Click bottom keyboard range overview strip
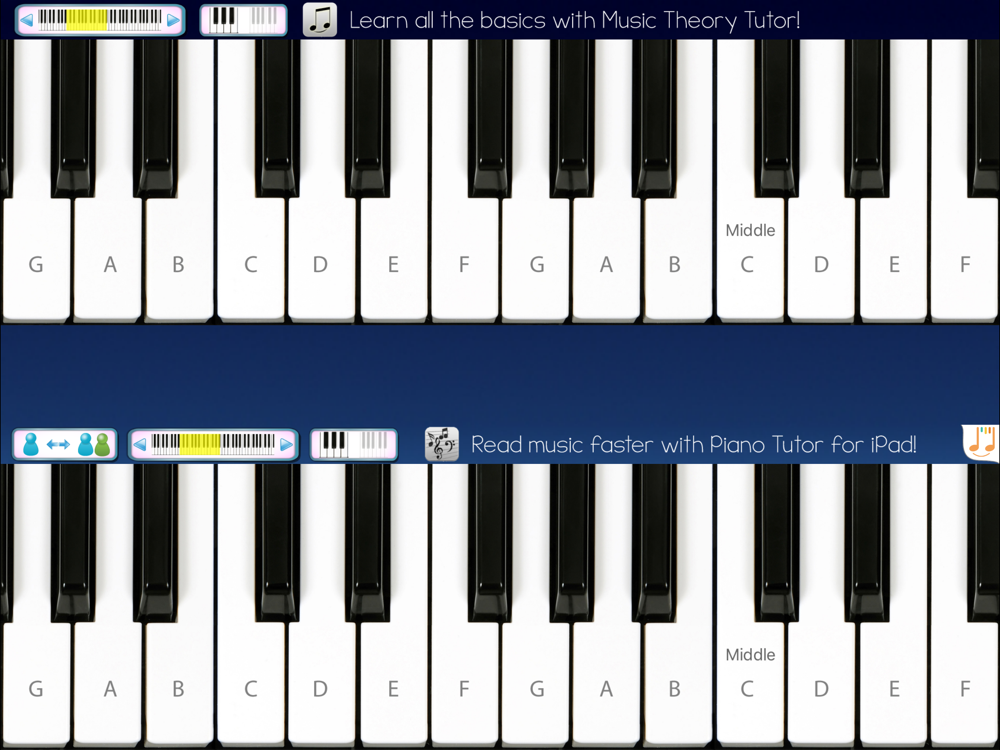1000x750 pixels. [x=213, y=445]
